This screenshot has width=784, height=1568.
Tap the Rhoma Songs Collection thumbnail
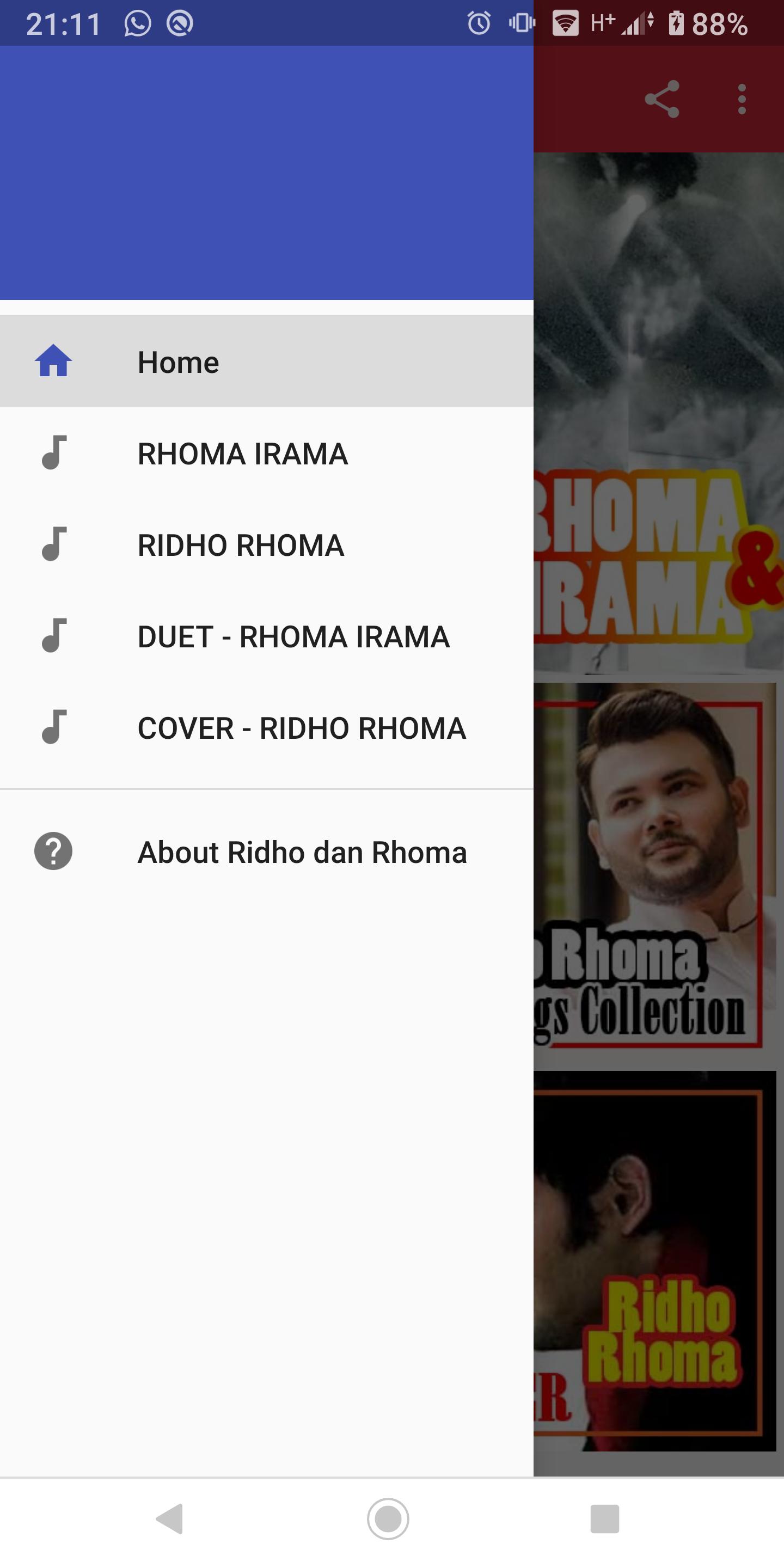click(x=655, y=867)
